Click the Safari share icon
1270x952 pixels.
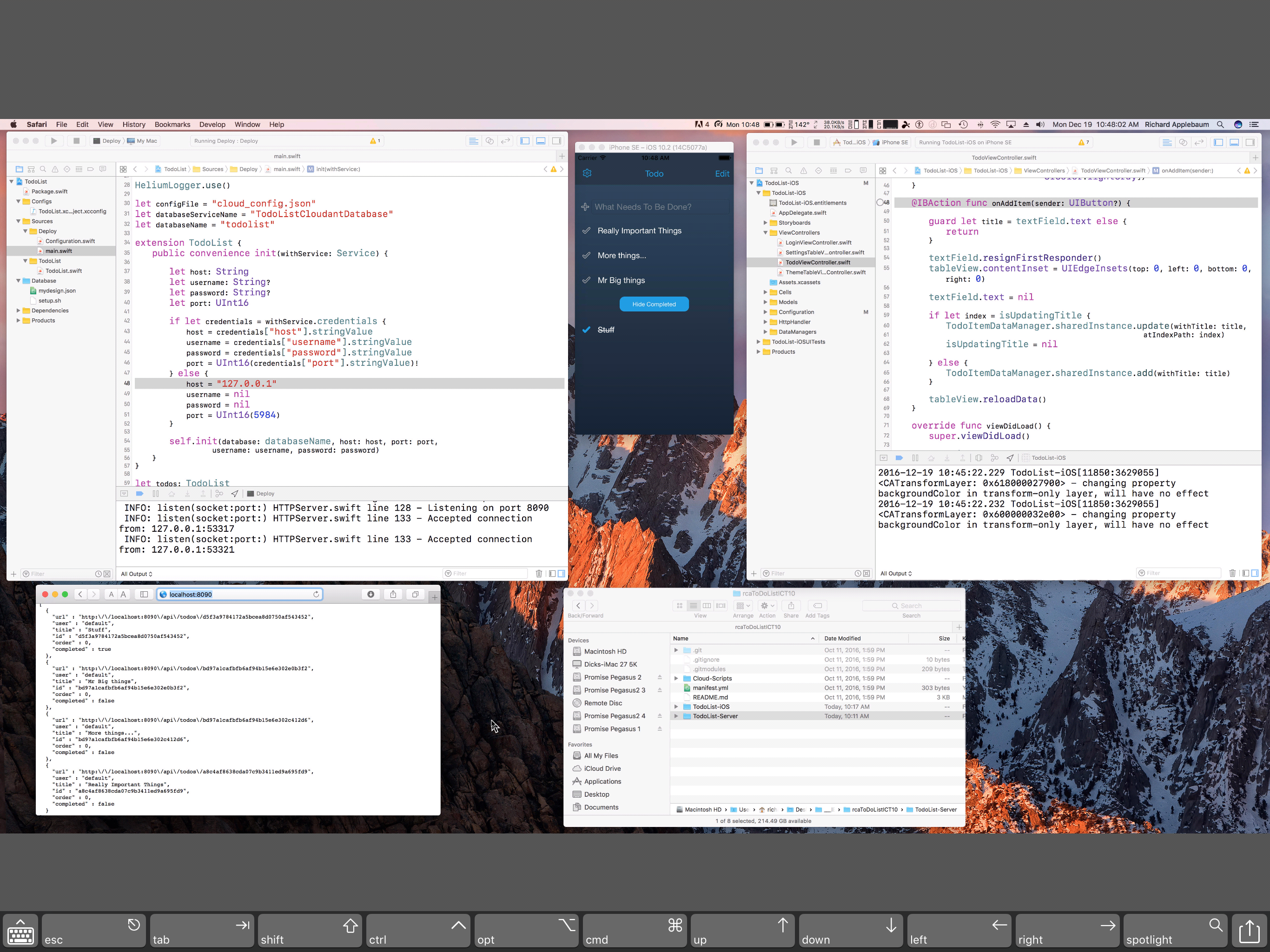pyautogui.click(x=393, y=594)
